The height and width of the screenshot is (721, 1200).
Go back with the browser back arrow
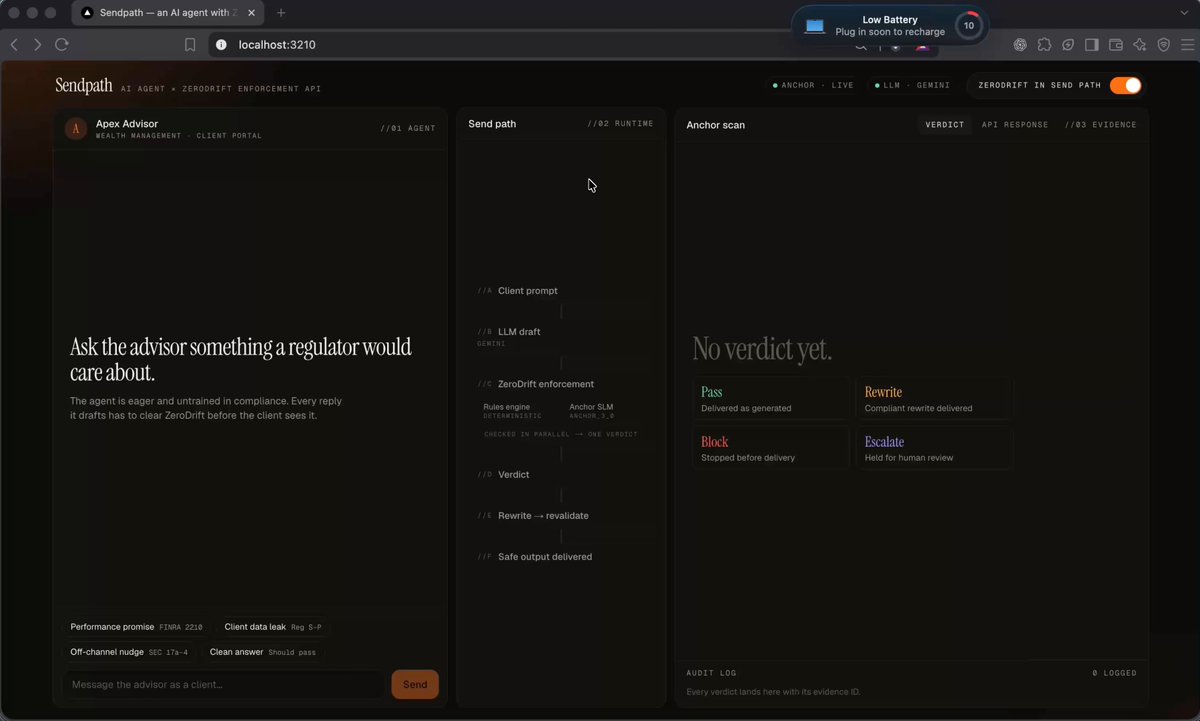[x=14, y=45]
